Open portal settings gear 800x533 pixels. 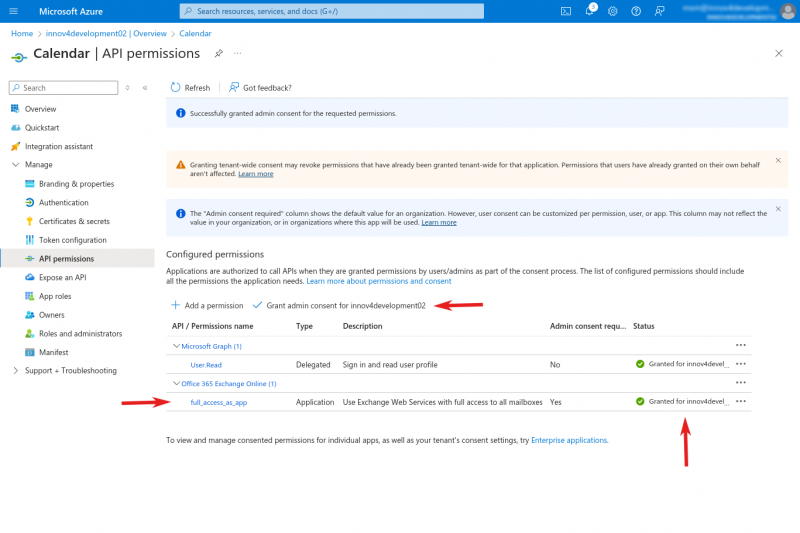[x=613, y=11]
